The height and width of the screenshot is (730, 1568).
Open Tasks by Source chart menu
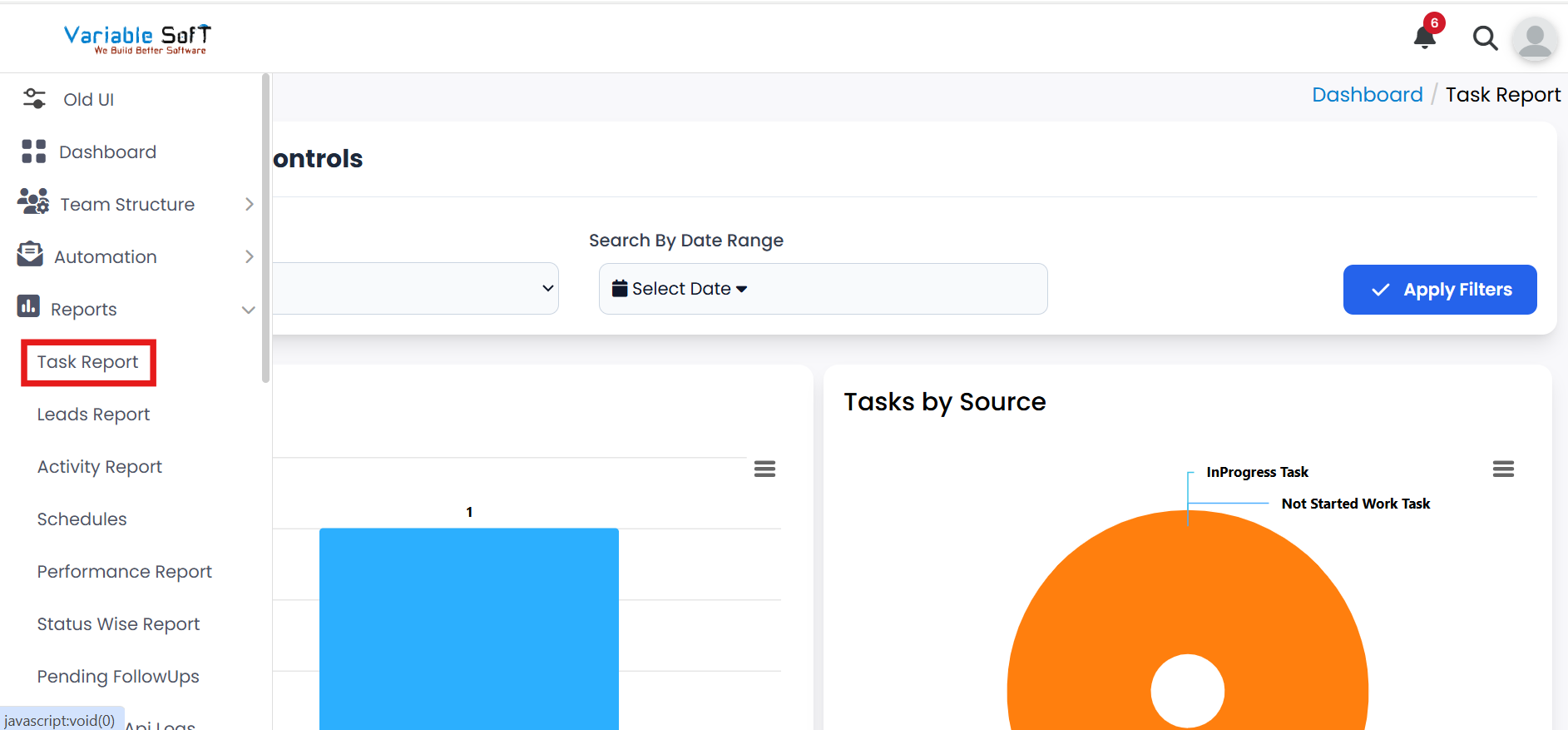[1503, 469]
